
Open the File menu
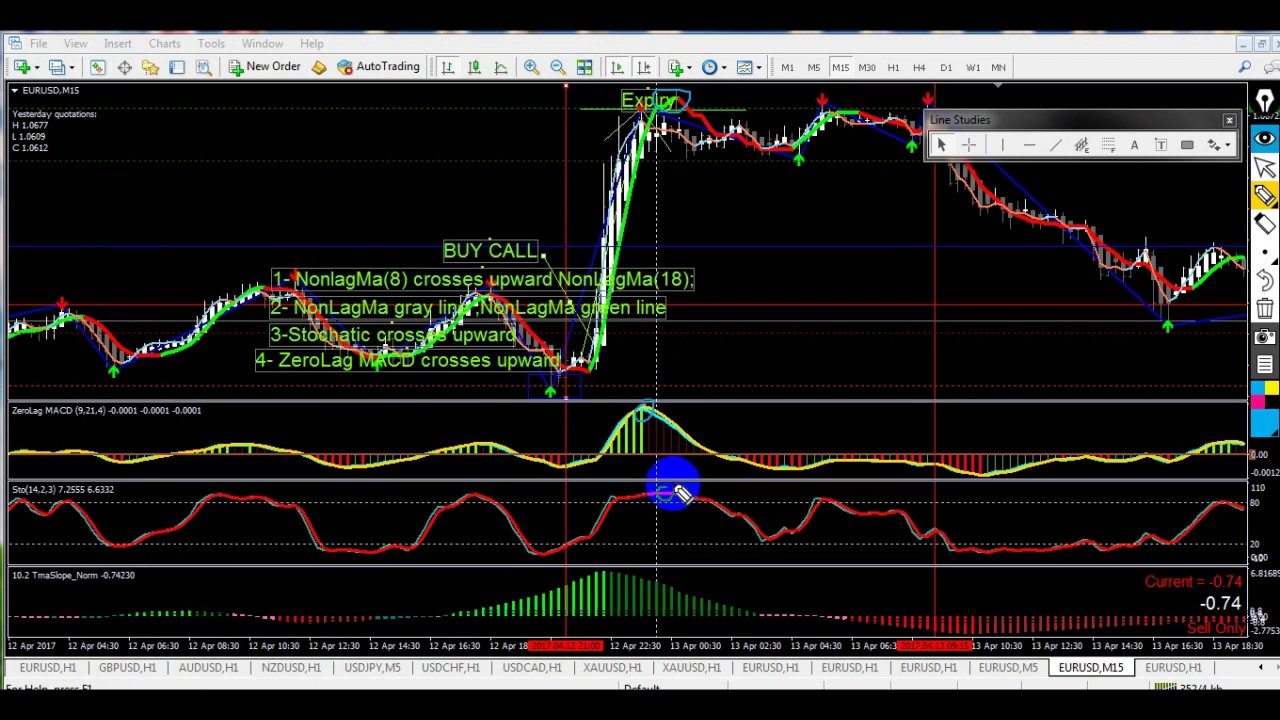[38, 43]
